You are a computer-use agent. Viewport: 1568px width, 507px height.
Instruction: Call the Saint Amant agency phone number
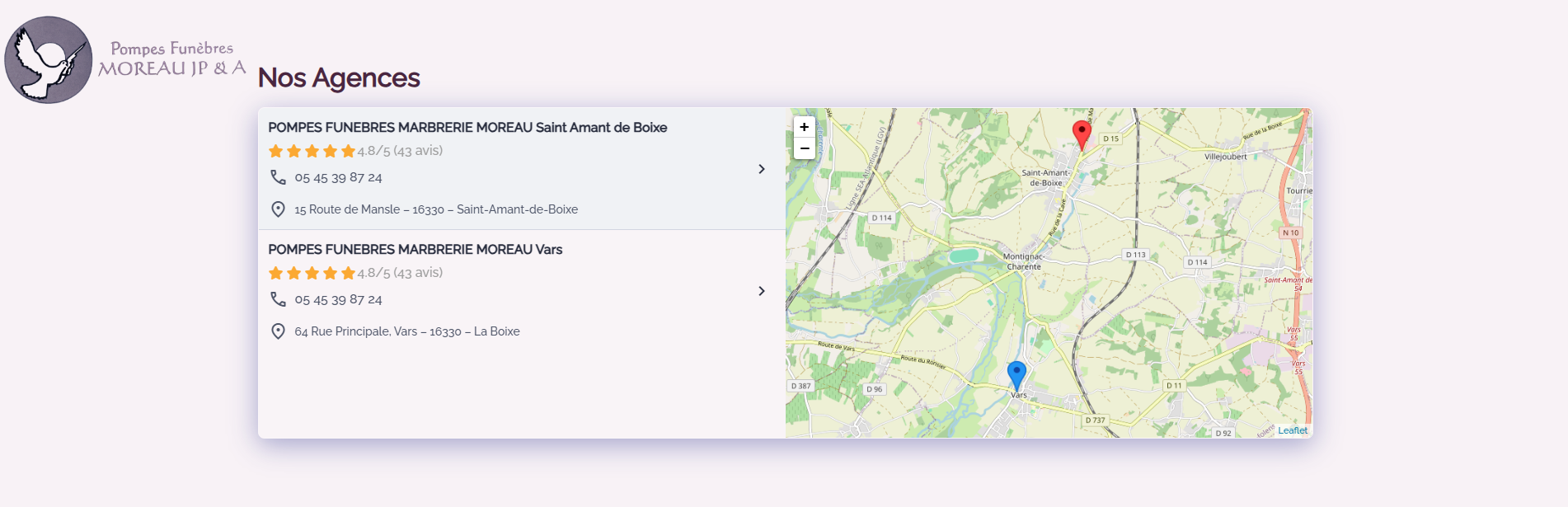click(x=338, y=178)
